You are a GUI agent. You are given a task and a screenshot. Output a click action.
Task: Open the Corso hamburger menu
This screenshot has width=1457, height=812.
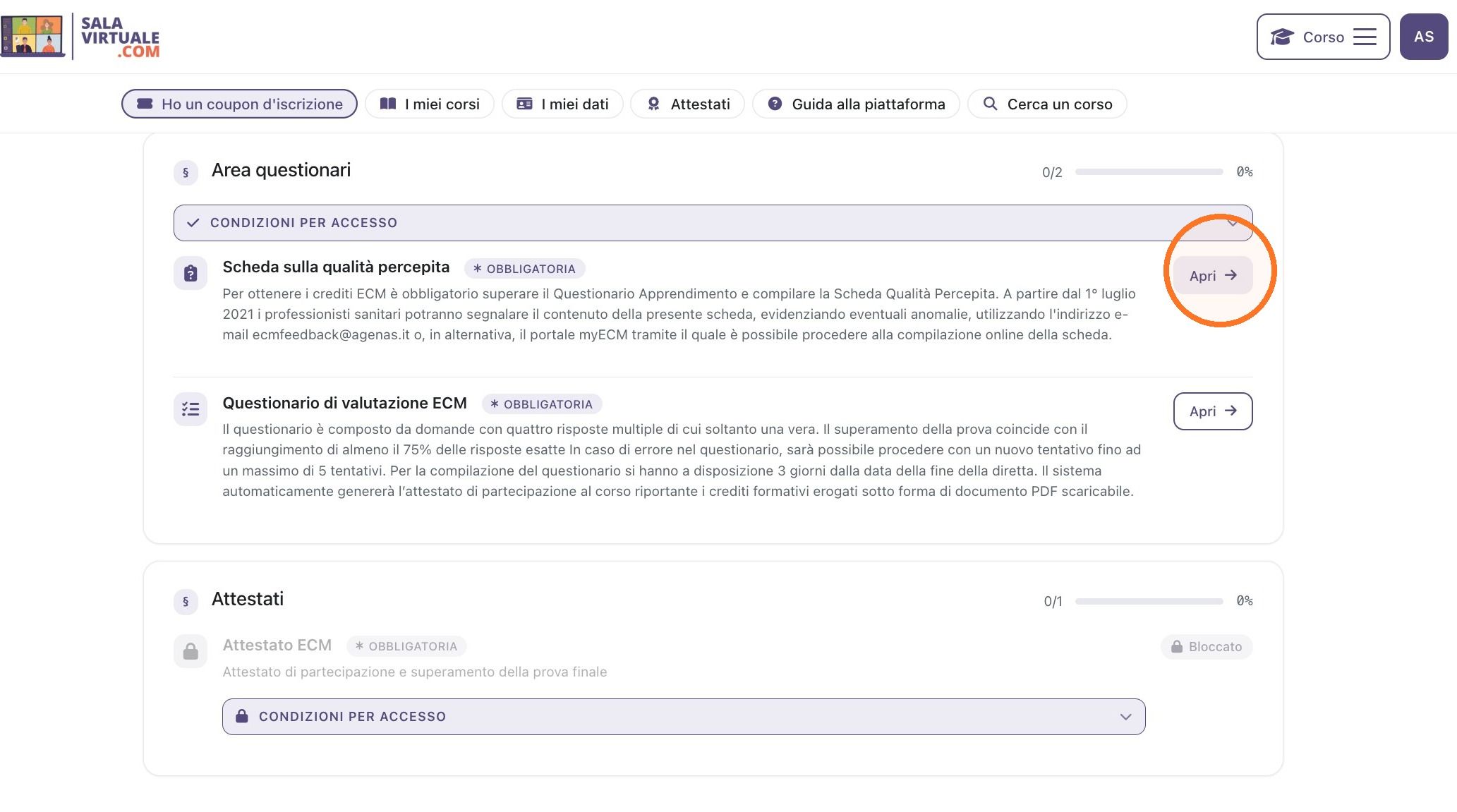[x=1323, y=37]
